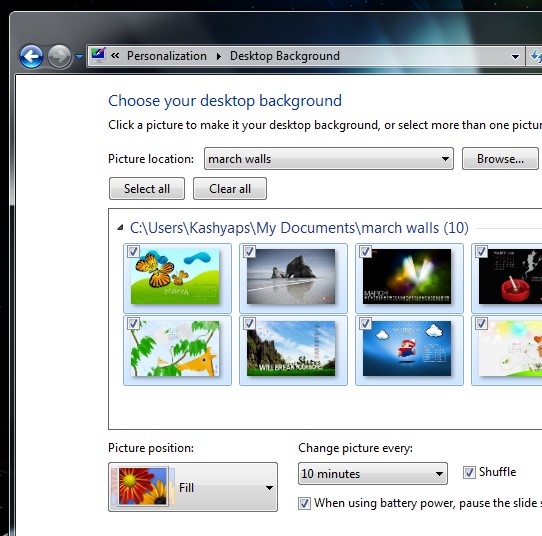Viewport: 542px width, 536px height.
Task: Select the grey rock beach wallpaper thumbnail
Action: coord(293,278)
